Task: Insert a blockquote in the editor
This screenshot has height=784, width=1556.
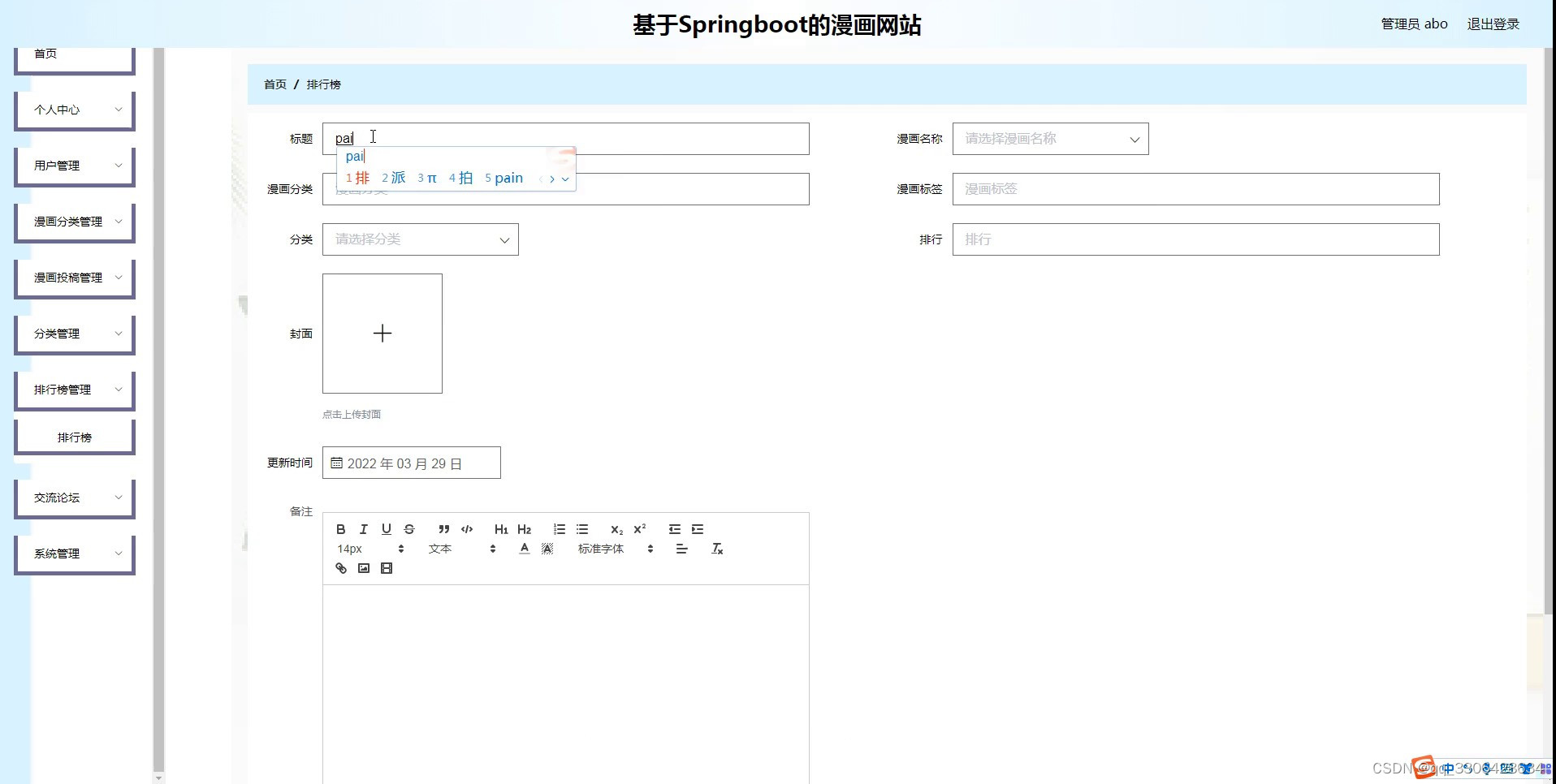Action: (444, 529)
